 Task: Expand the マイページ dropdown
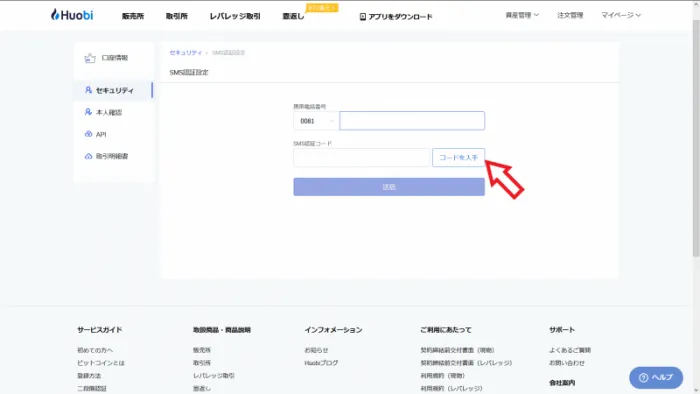click(x=621, y=15)
